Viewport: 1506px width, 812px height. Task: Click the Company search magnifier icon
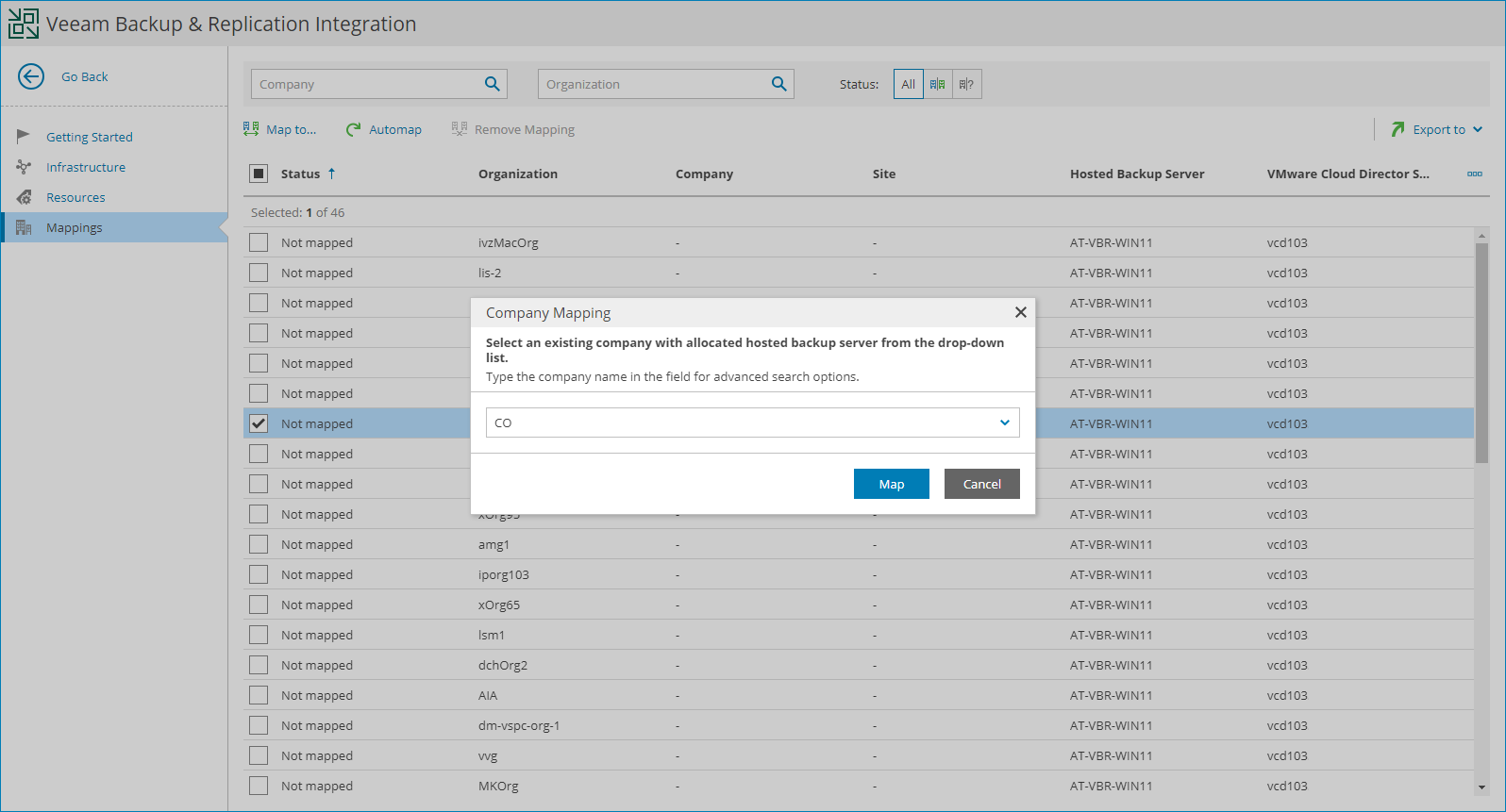(492, 84)
